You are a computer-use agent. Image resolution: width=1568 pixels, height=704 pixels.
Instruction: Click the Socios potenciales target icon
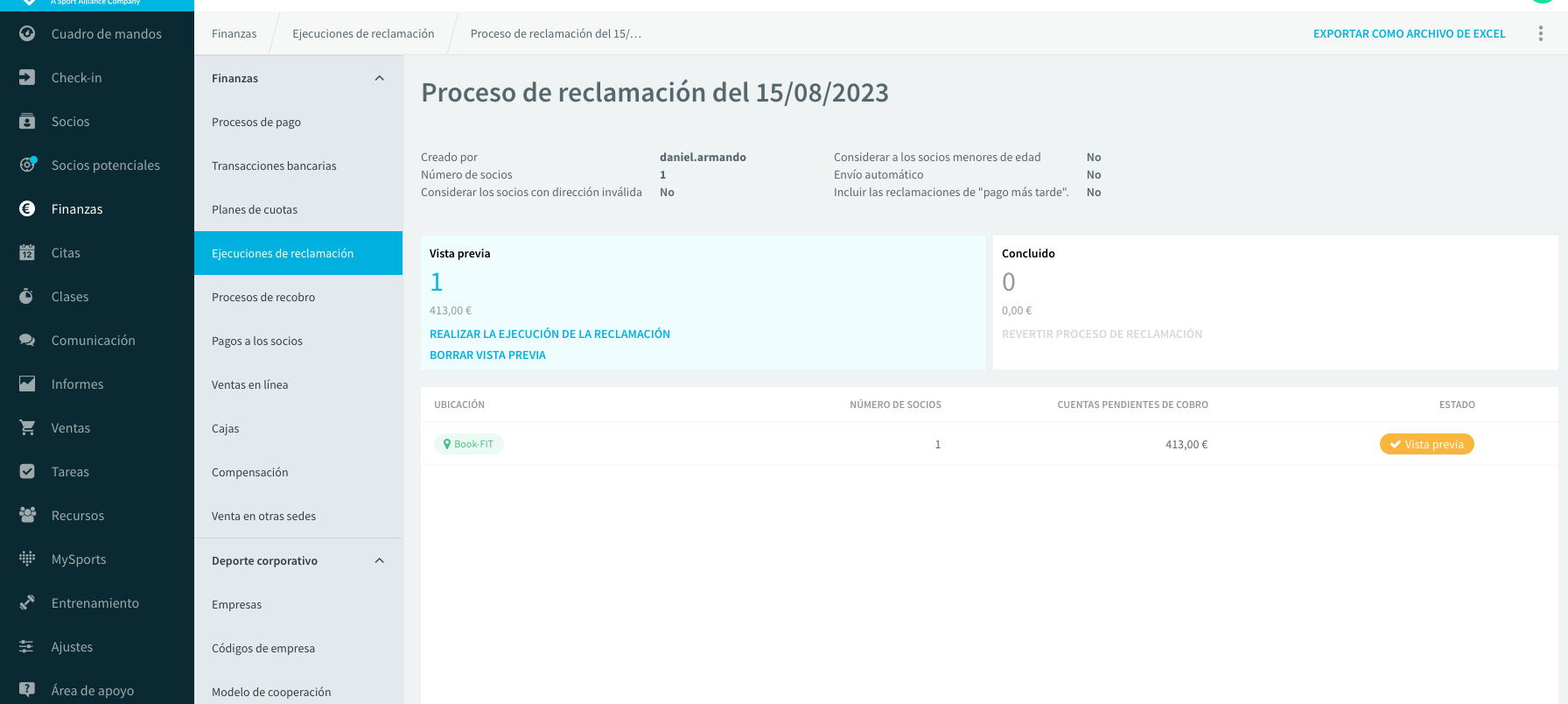27,165
